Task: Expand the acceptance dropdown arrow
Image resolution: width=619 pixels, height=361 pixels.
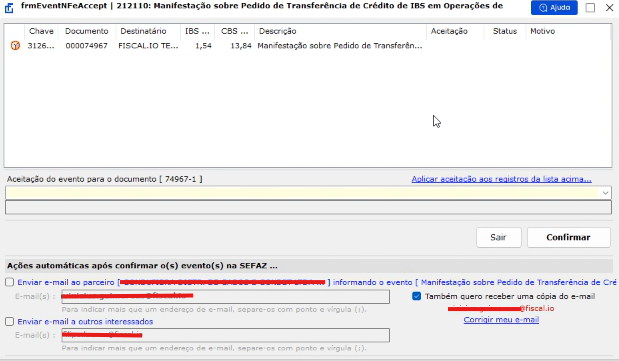Action: (x=605, y=193)
